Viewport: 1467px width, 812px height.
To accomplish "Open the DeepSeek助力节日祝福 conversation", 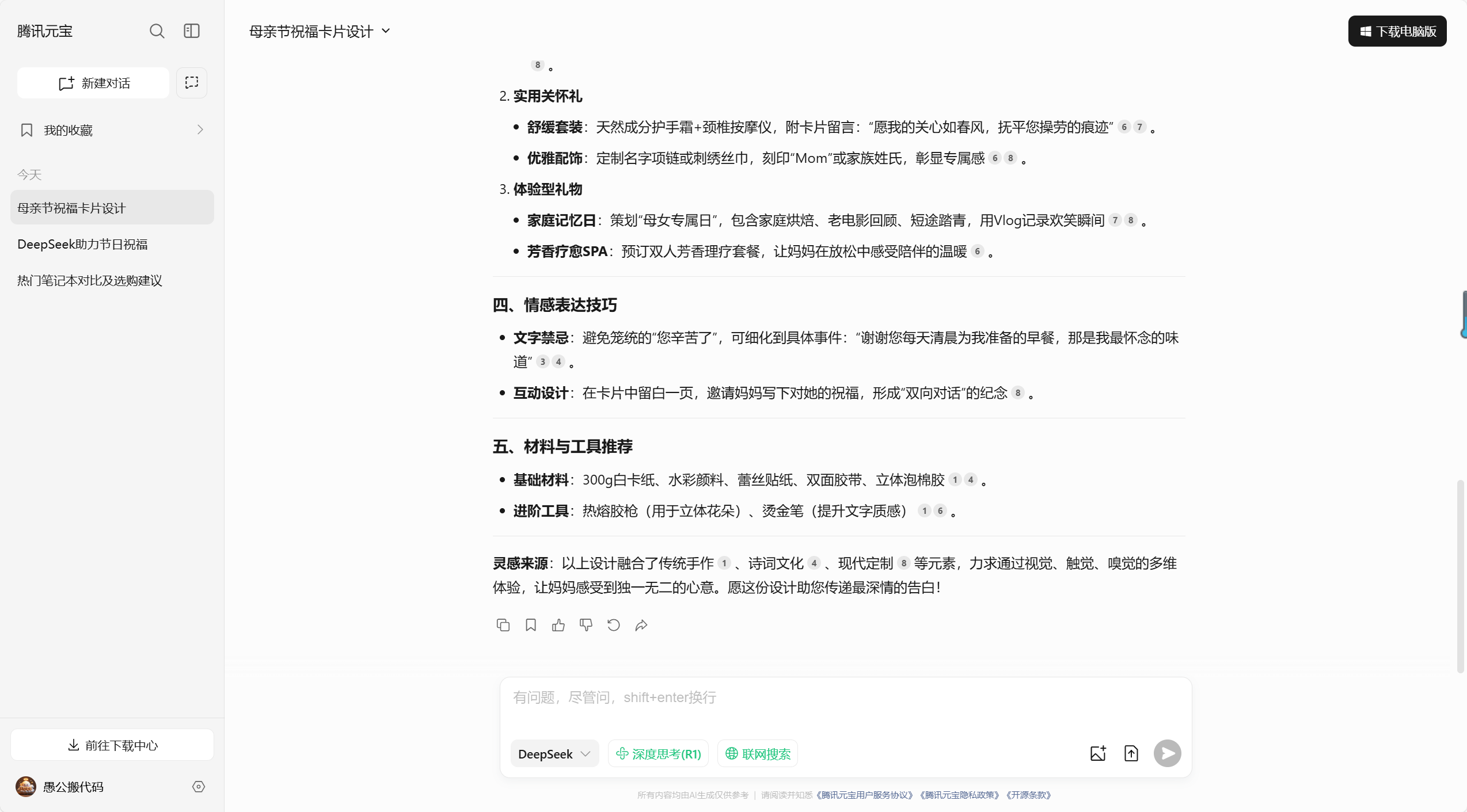I will coord(82,245).
